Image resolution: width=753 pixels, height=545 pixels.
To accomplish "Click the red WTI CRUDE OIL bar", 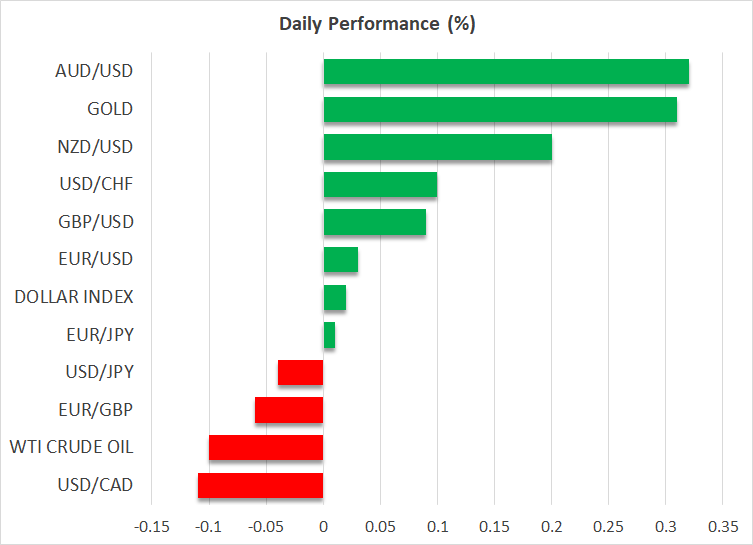I will [266, 448].
